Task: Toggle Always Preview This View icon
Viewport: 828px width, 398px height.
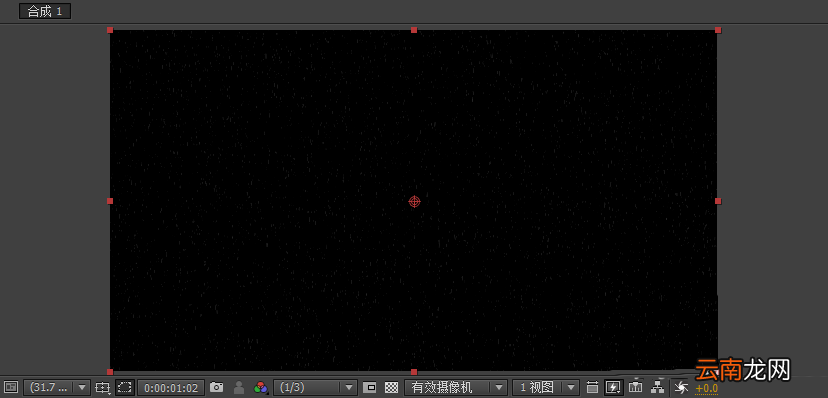Action: click(x=11, y=387)
